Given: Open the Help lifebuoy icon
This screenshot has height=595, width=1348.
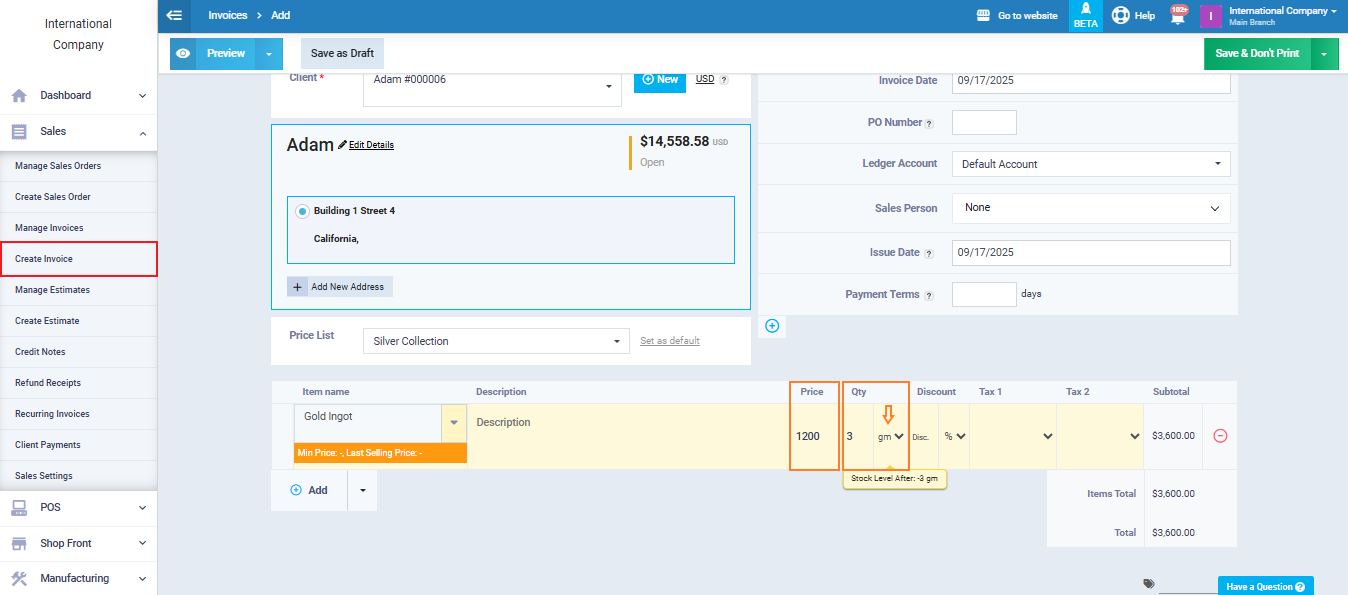Looking at the screenshot, I should pyautogui.click(x=1120, y=15).
